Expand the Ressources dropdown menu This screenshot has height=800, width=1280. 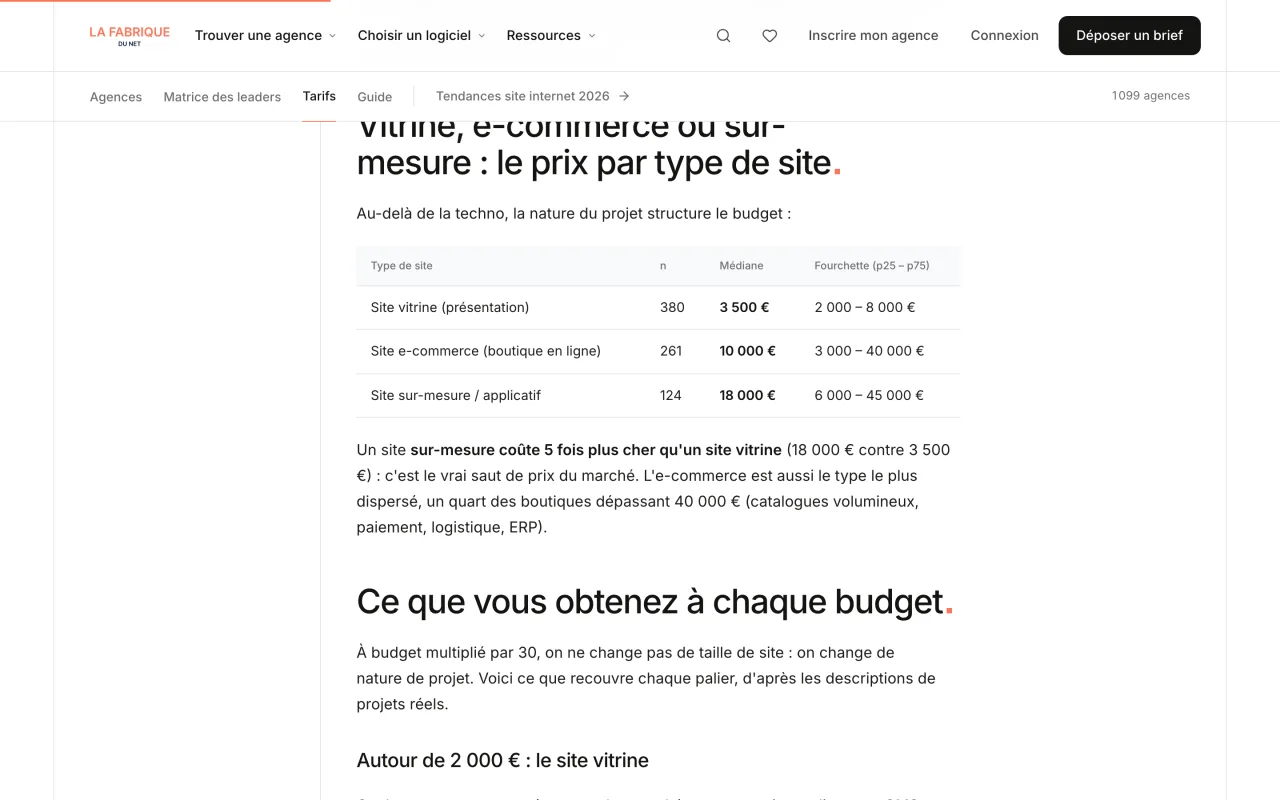[551, 36]
